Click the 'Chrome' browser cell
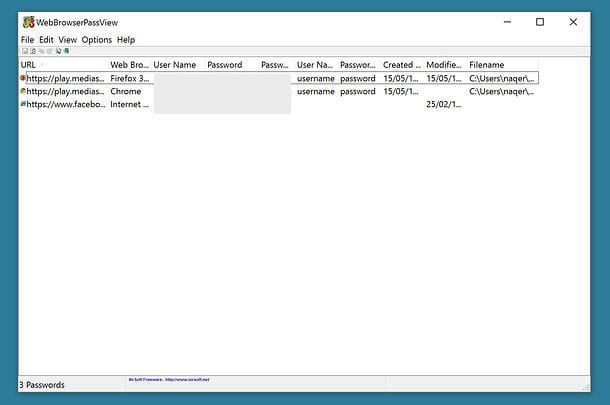The width and height of the screenshot is (610, 405). tap(126, 91)
